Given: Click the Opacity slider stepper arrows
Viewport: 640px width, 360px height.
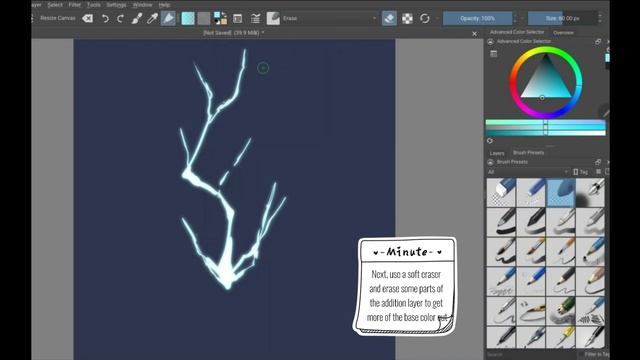Looking at the screenshot, I should 515,18.
